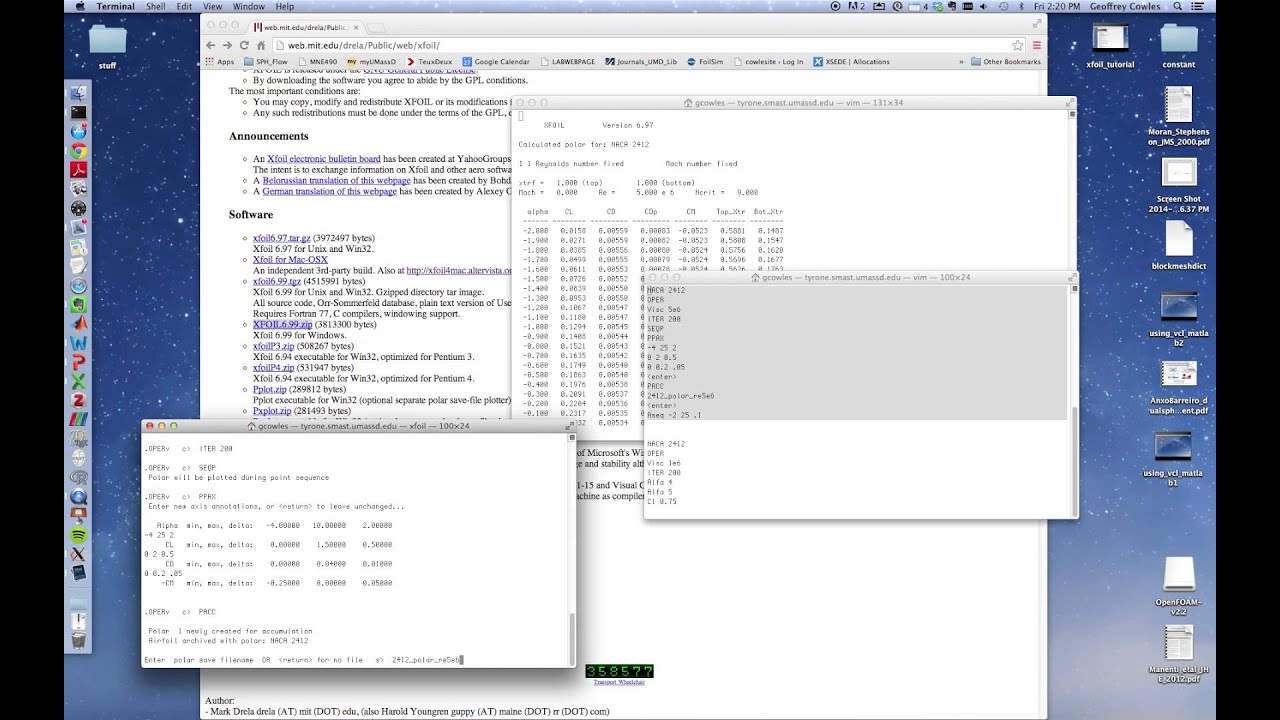Open the Window menu
The height and width of the screenshot is (720, 1280).
pos(249,7)
